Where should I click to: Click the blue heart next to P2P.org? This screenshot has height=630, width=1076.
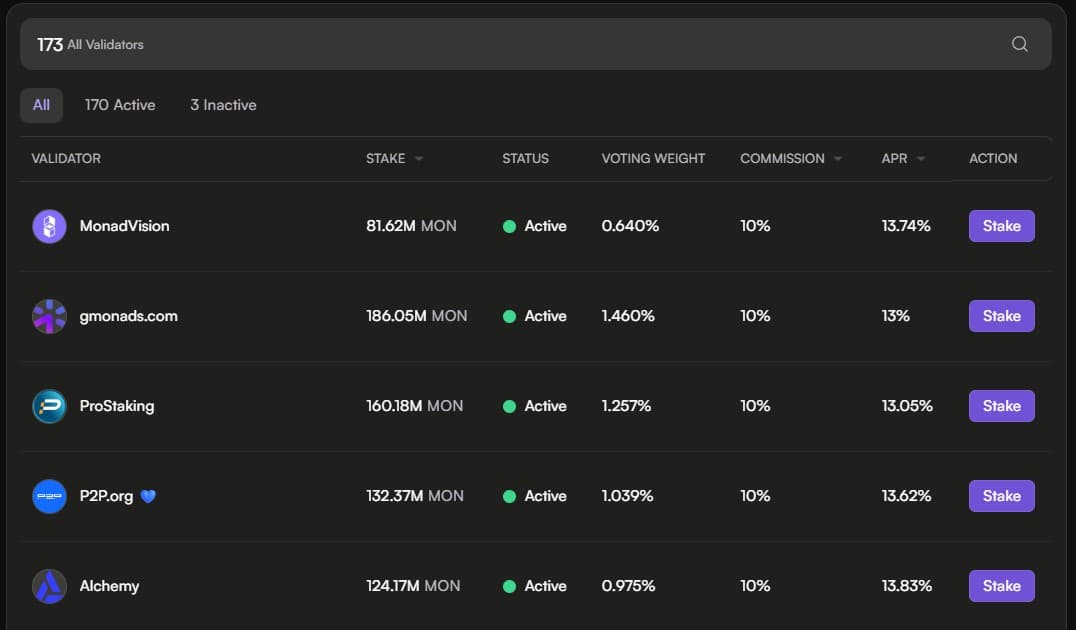click(148, 496)
